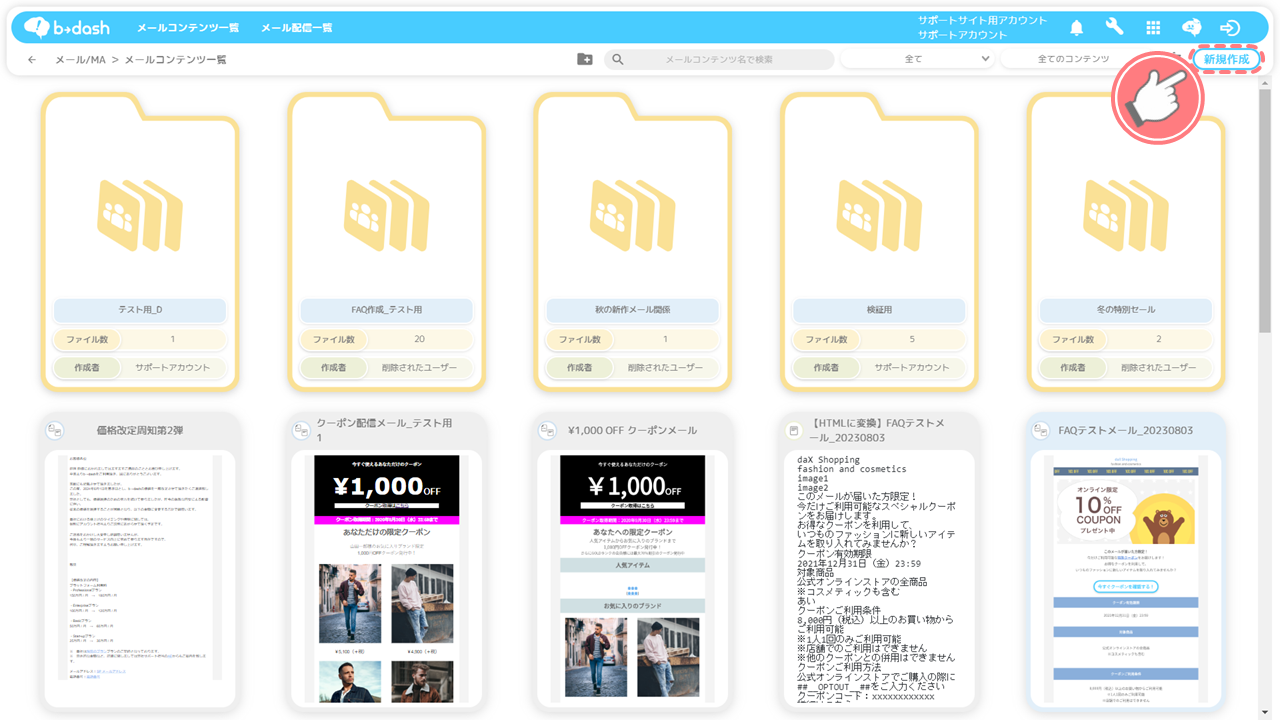Click the mail icon beside 価格改定周知第2弾

click(x=55, y=431)
